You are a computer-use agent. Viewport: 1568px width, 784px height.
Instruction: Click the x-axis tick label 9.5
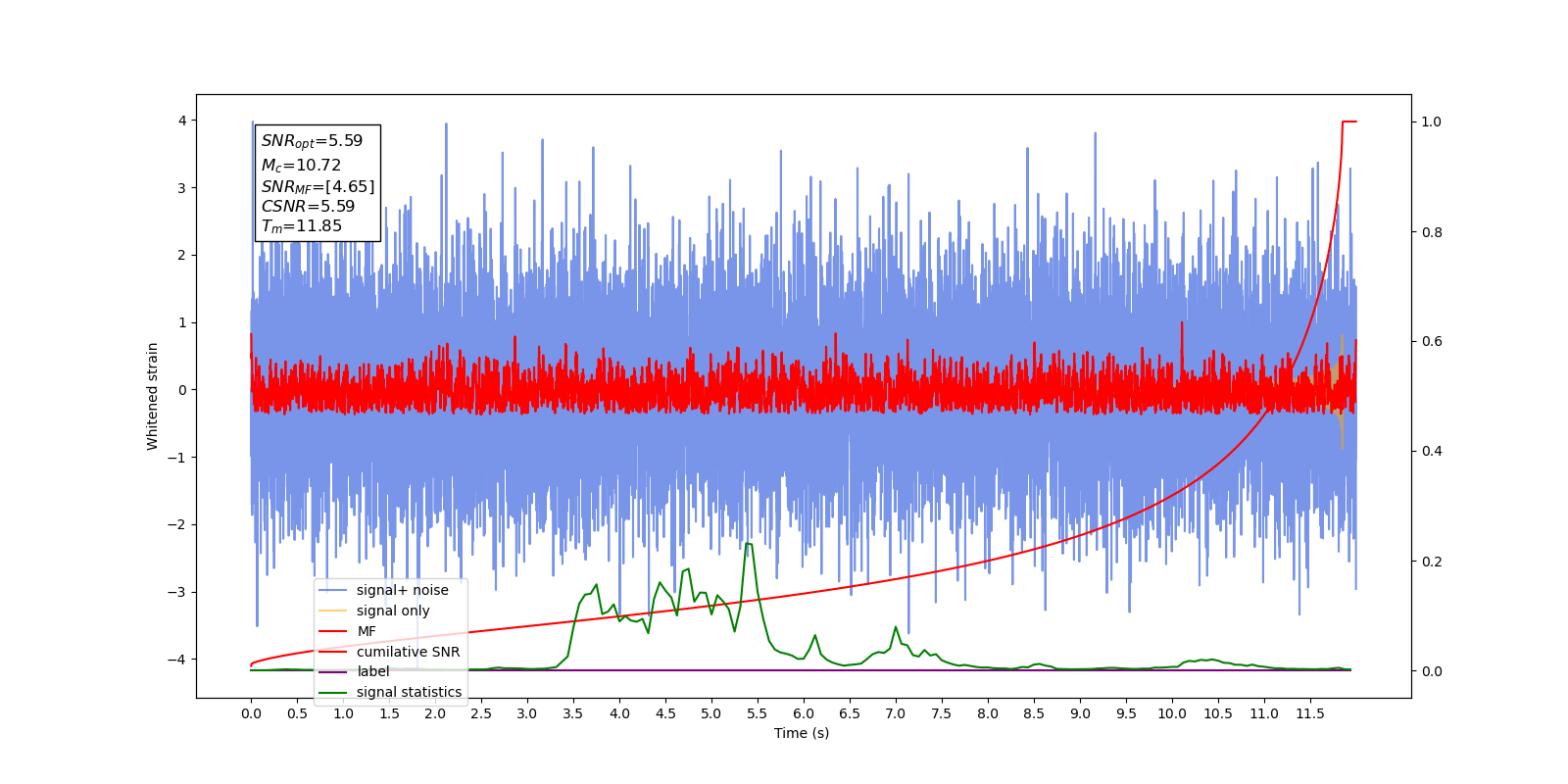[x=1126, y=713]
